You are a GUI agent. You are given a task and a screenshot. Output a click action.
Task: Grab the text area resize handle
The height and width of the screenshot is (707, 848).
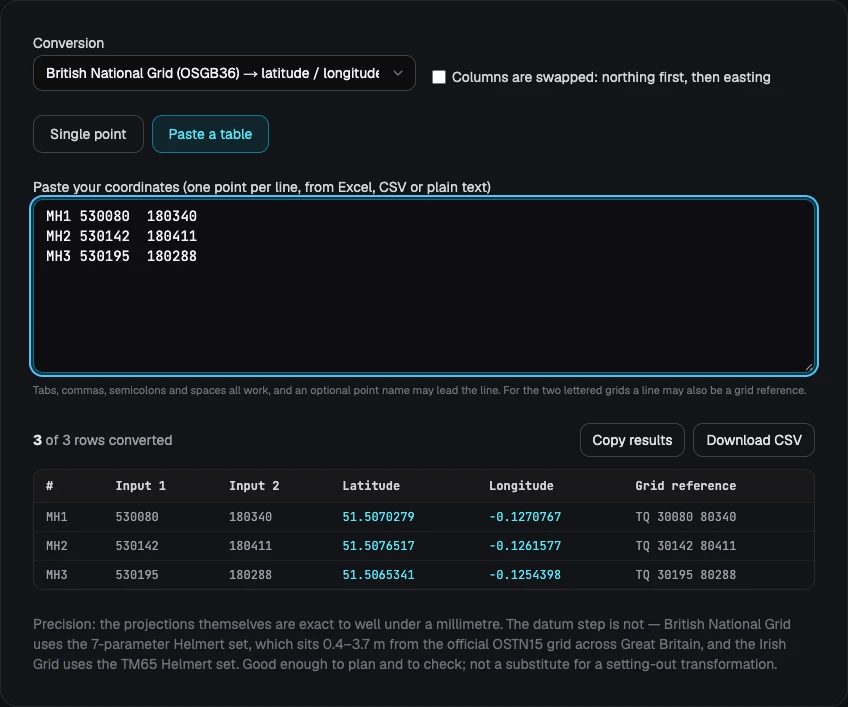click(809, 367)
